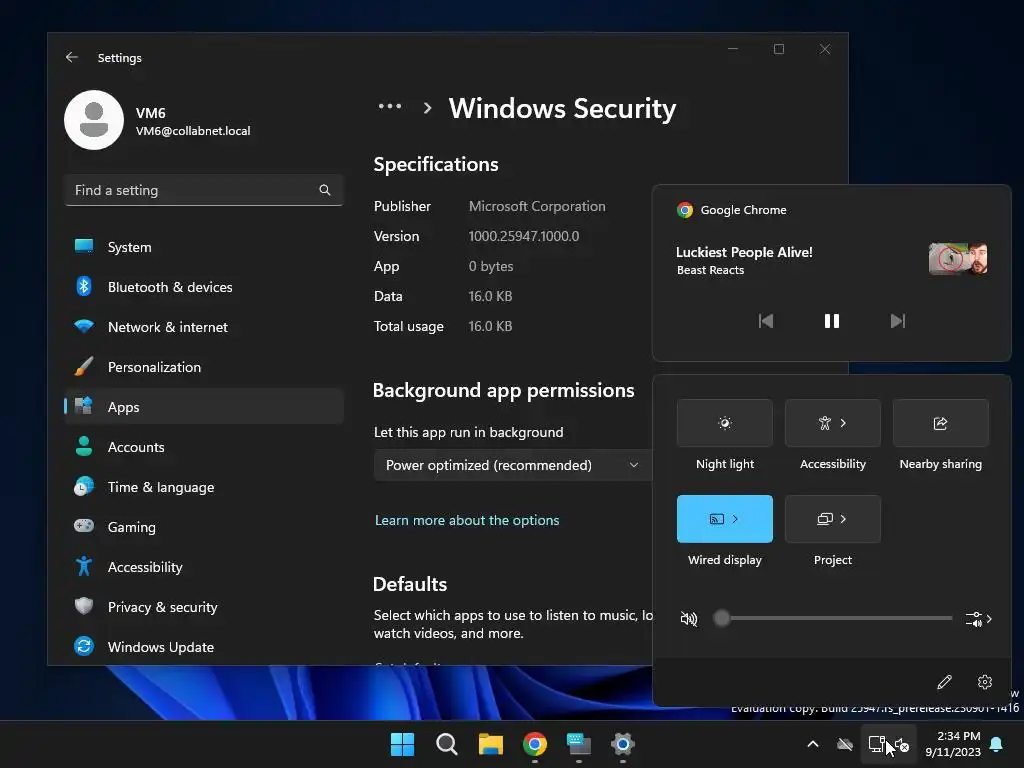The height and width of the screenshot is (768, 1024).
Task: Click the OneDrive cloud tray icon
Action: 845,744
